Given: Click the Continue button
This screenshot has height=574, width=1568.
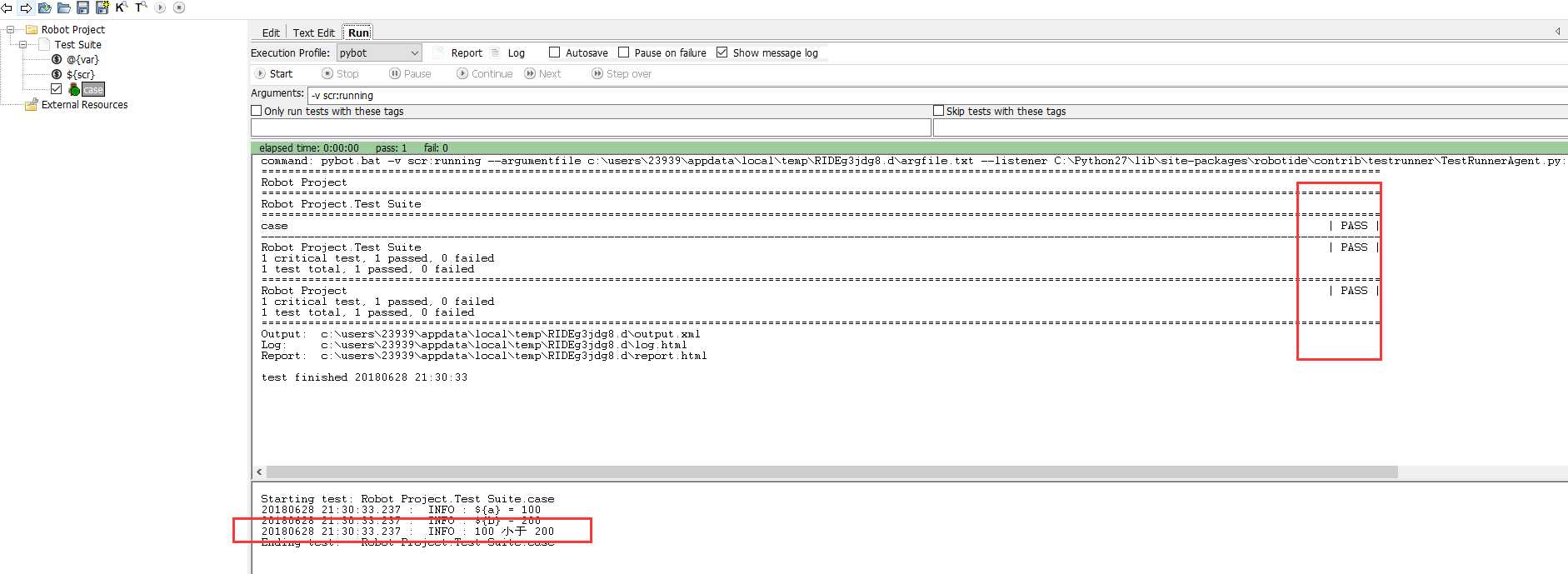Looking at the screenshot, I should coord(485,73).
